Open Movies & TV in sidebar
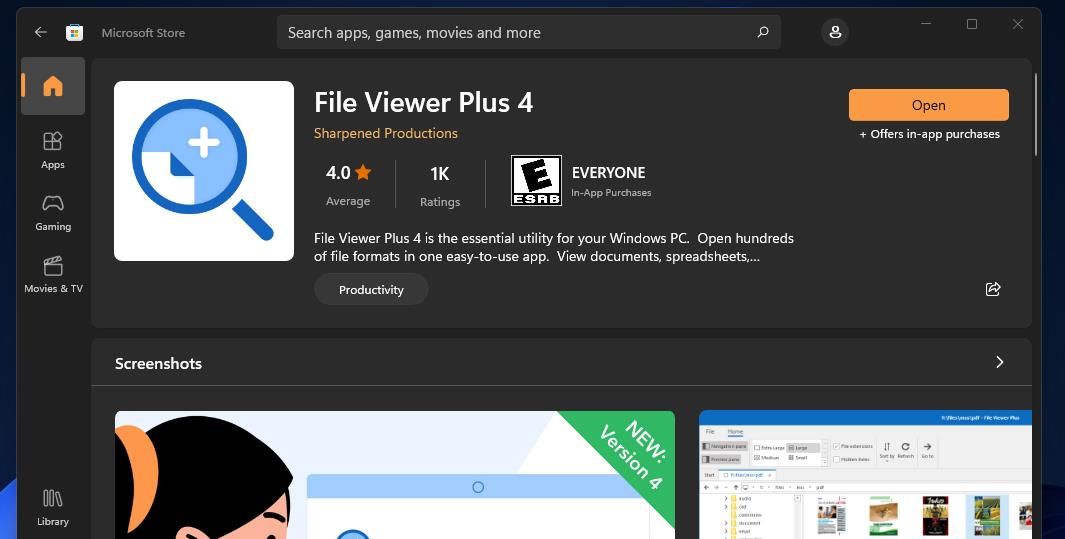The image size is (1065, 539). [x=53, y=274]
